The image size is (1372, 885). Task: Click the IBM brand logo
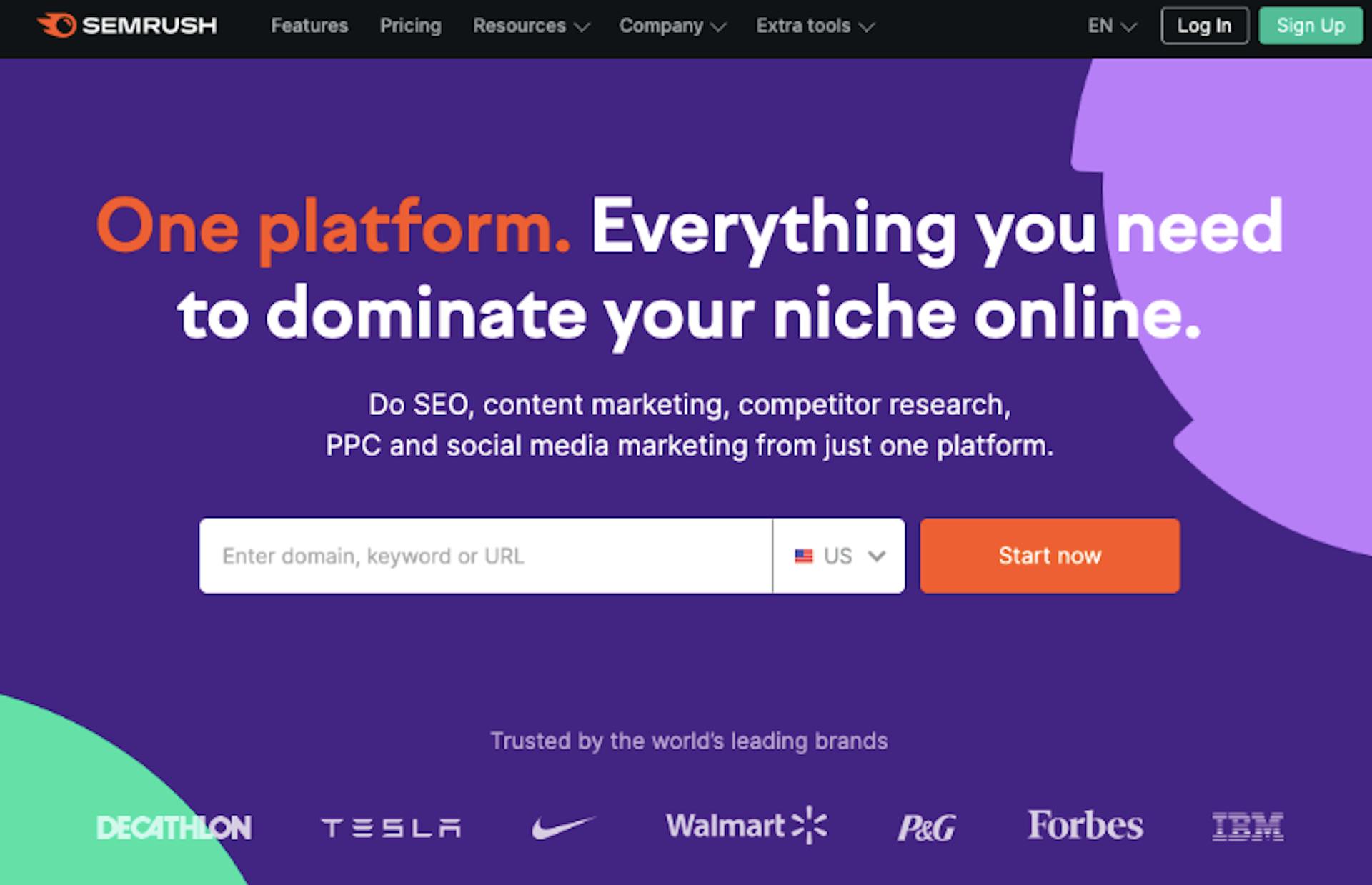pos(1248,826)
